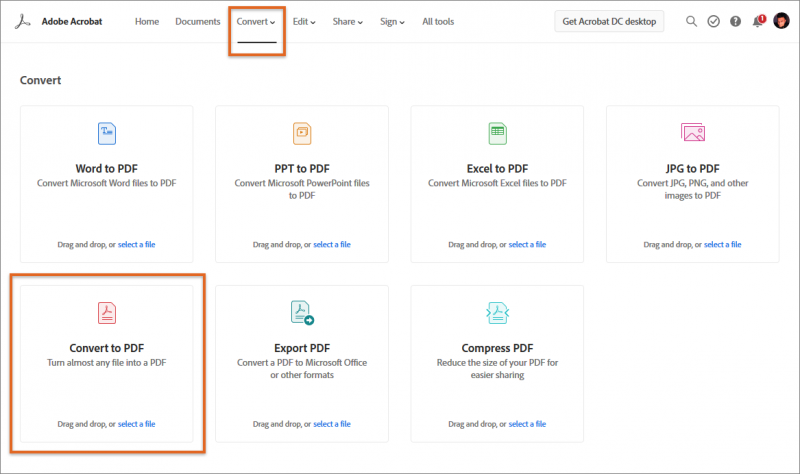
Task: Select the Excel to PDF title
Action: [497, 168]
